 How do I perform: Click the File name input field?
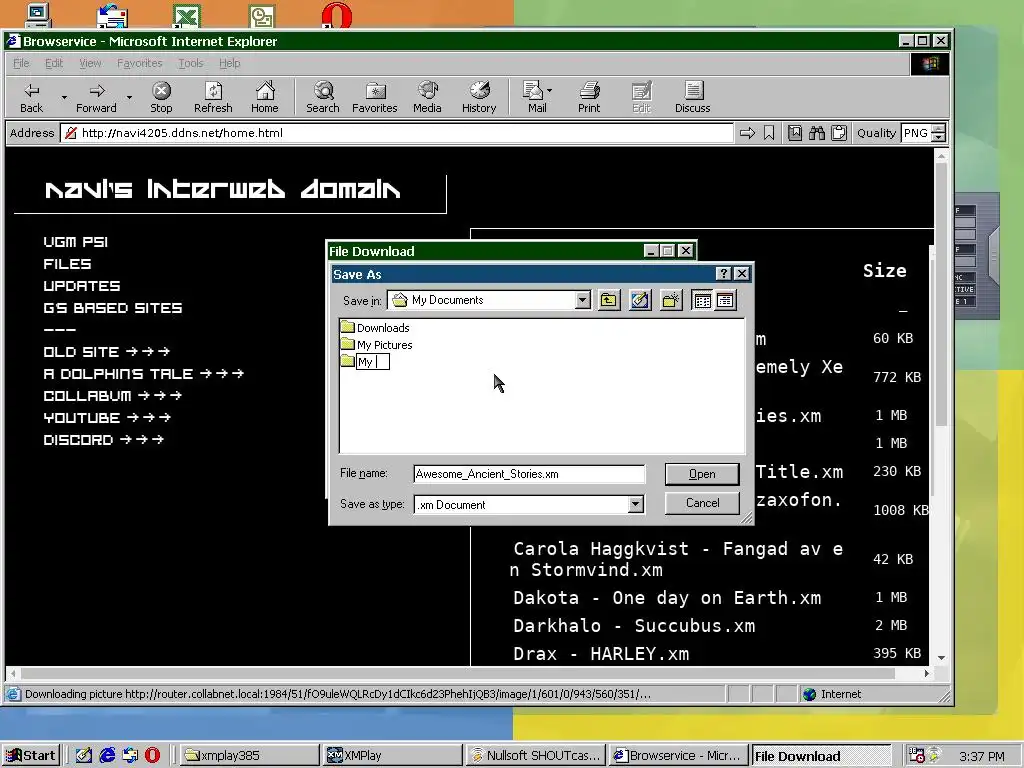click(x=529, y=474)
